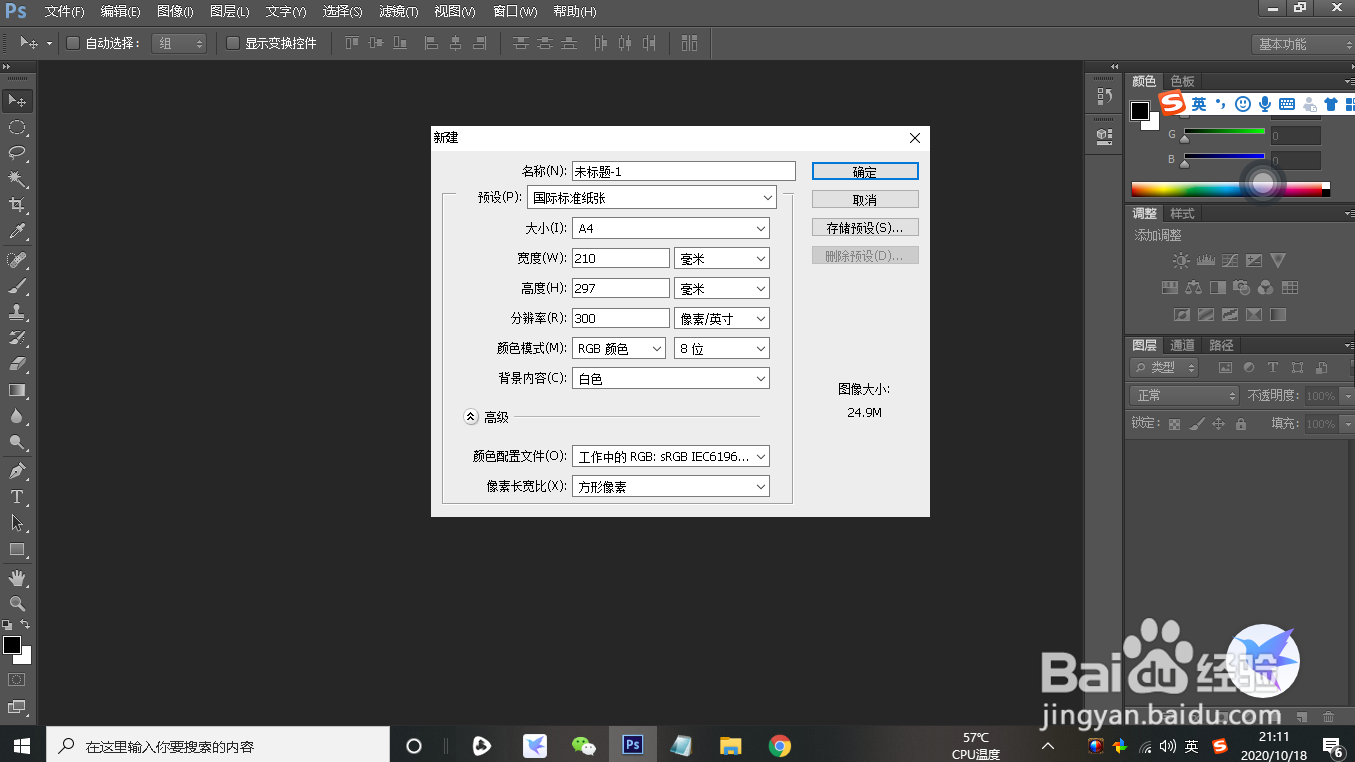Switch to the 色板 swatches tab
This screenshot has height=762, width=1355.
1183,81
